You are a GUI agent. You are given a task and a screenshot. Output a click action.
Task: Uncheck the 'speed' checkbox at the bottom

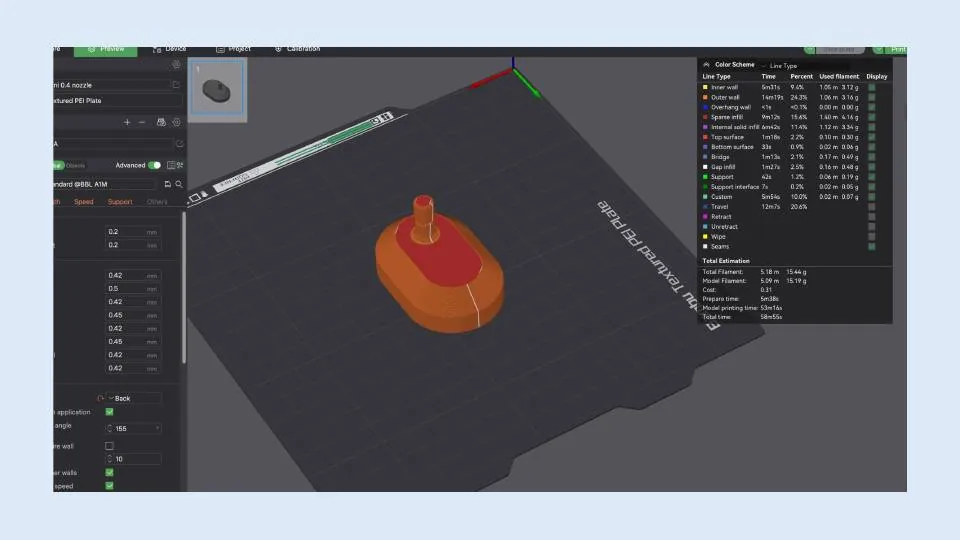[109, 486]
